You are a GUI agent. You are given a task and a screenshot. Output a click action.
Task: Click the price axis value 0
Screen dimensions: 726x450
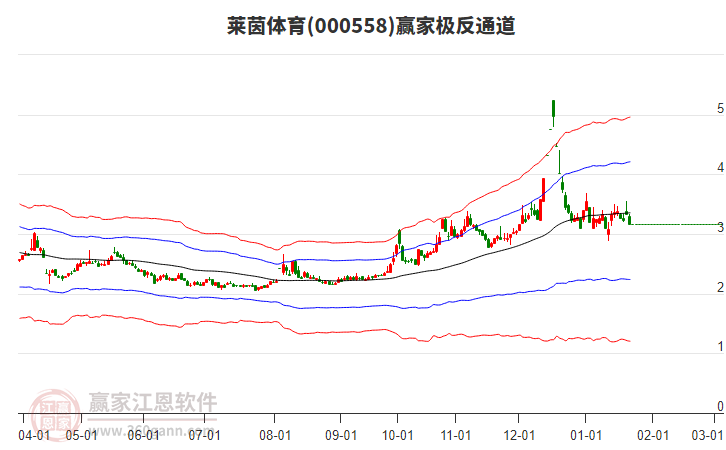pyautogui.click(x=720, y=406)
